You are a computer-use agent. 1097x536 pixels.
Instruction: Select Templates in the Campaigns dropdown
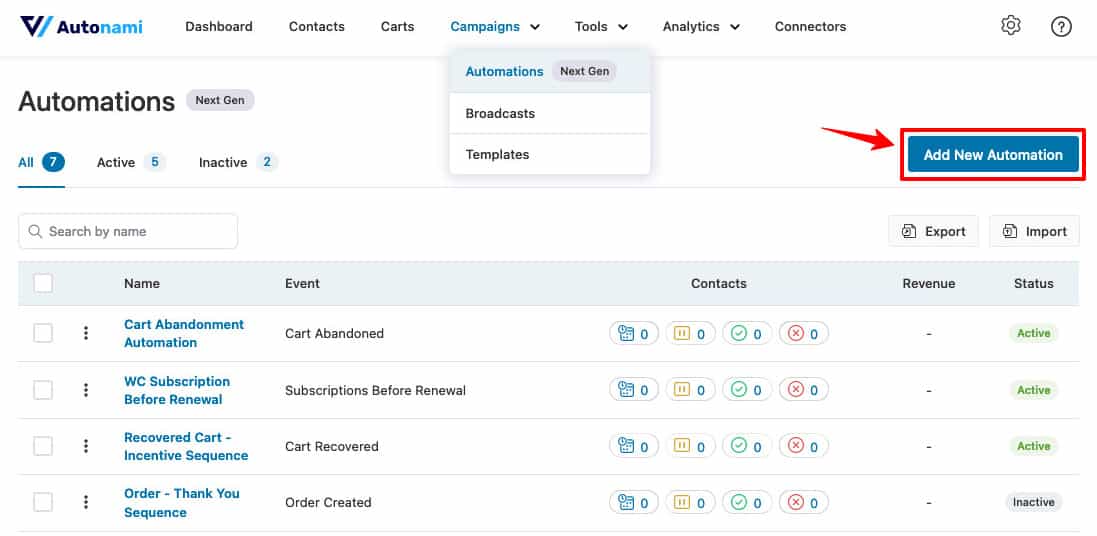[x=550, y=155]
